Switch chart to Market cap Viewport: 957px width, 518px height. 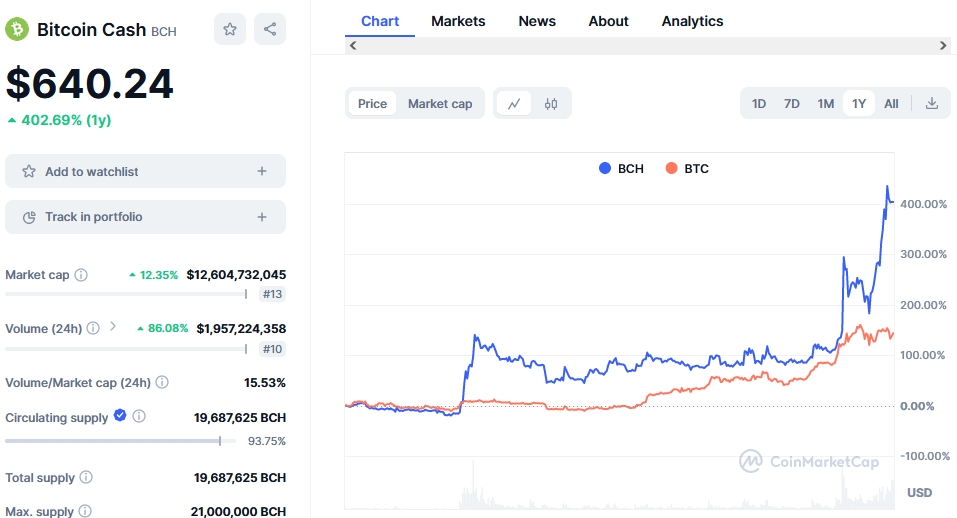(x=440, y=104)
